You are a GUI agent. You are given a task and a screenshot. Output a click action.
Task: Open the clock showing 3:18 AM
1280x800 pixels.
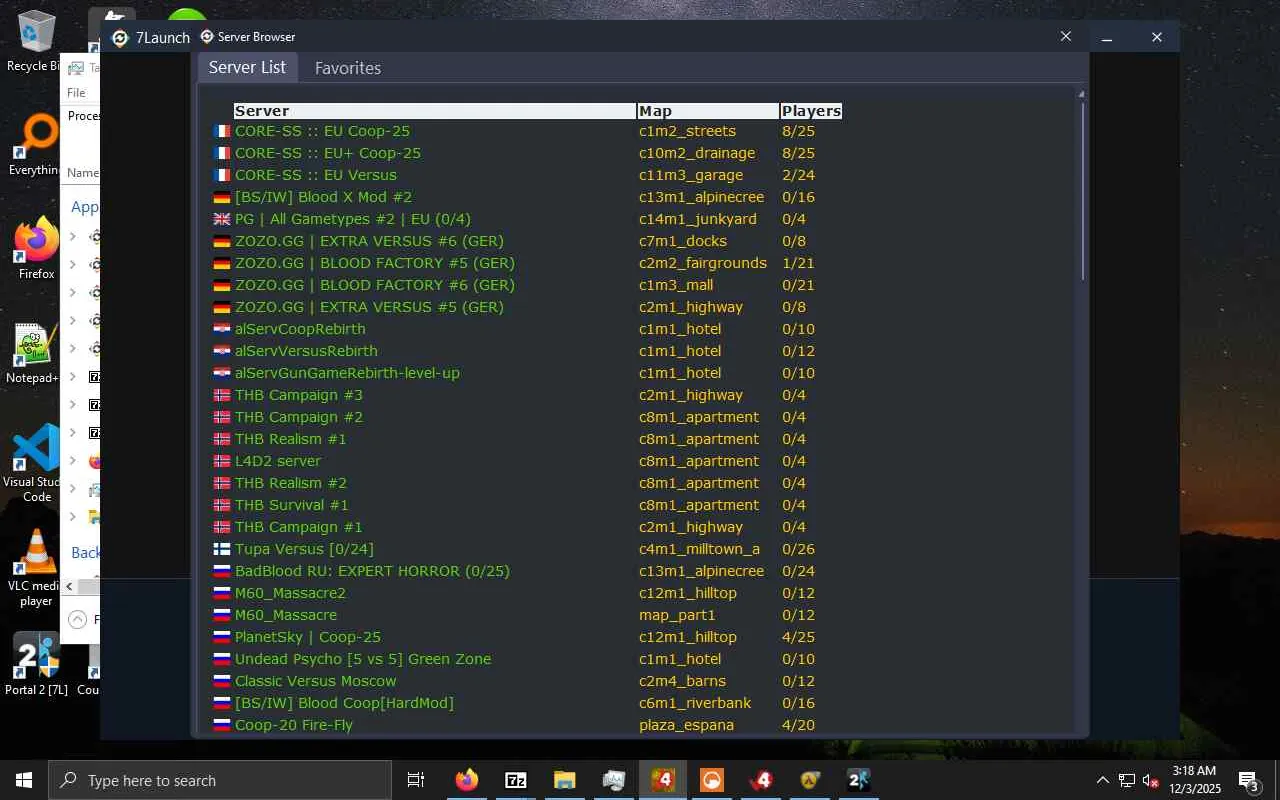[x=1194, y=780]
